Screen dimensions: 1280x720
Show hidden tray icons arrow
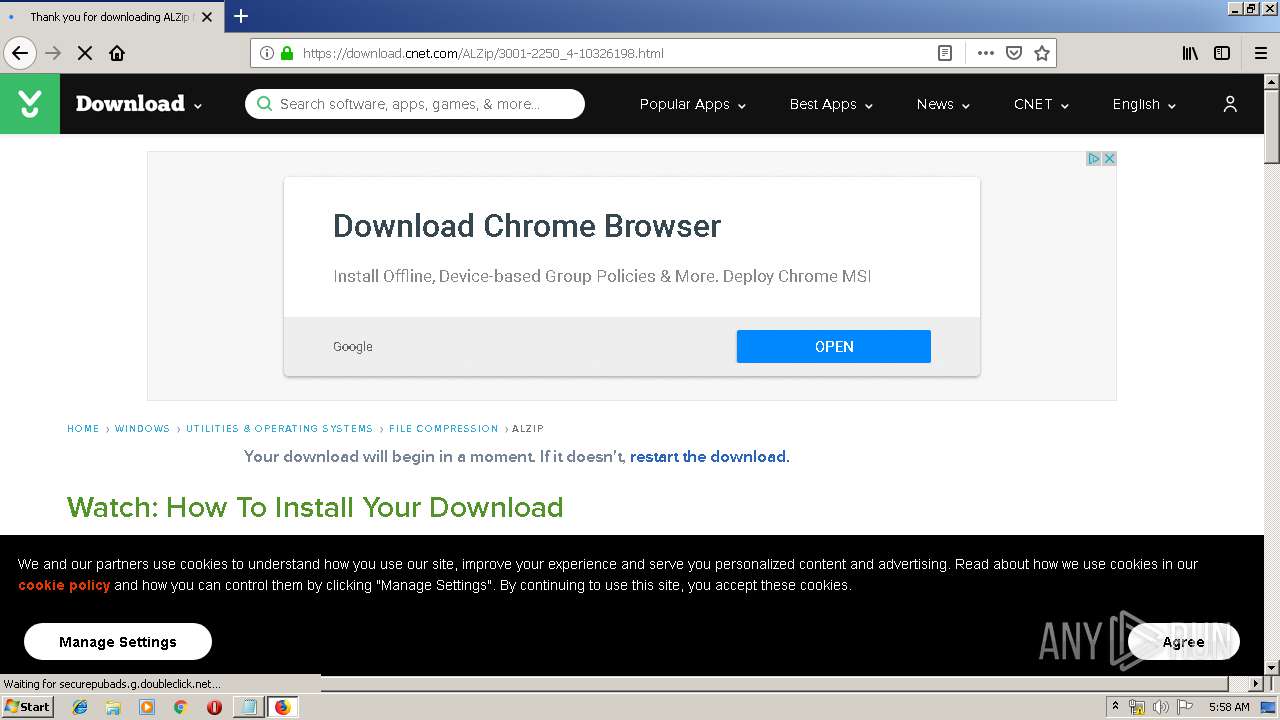coord(1114,707)
